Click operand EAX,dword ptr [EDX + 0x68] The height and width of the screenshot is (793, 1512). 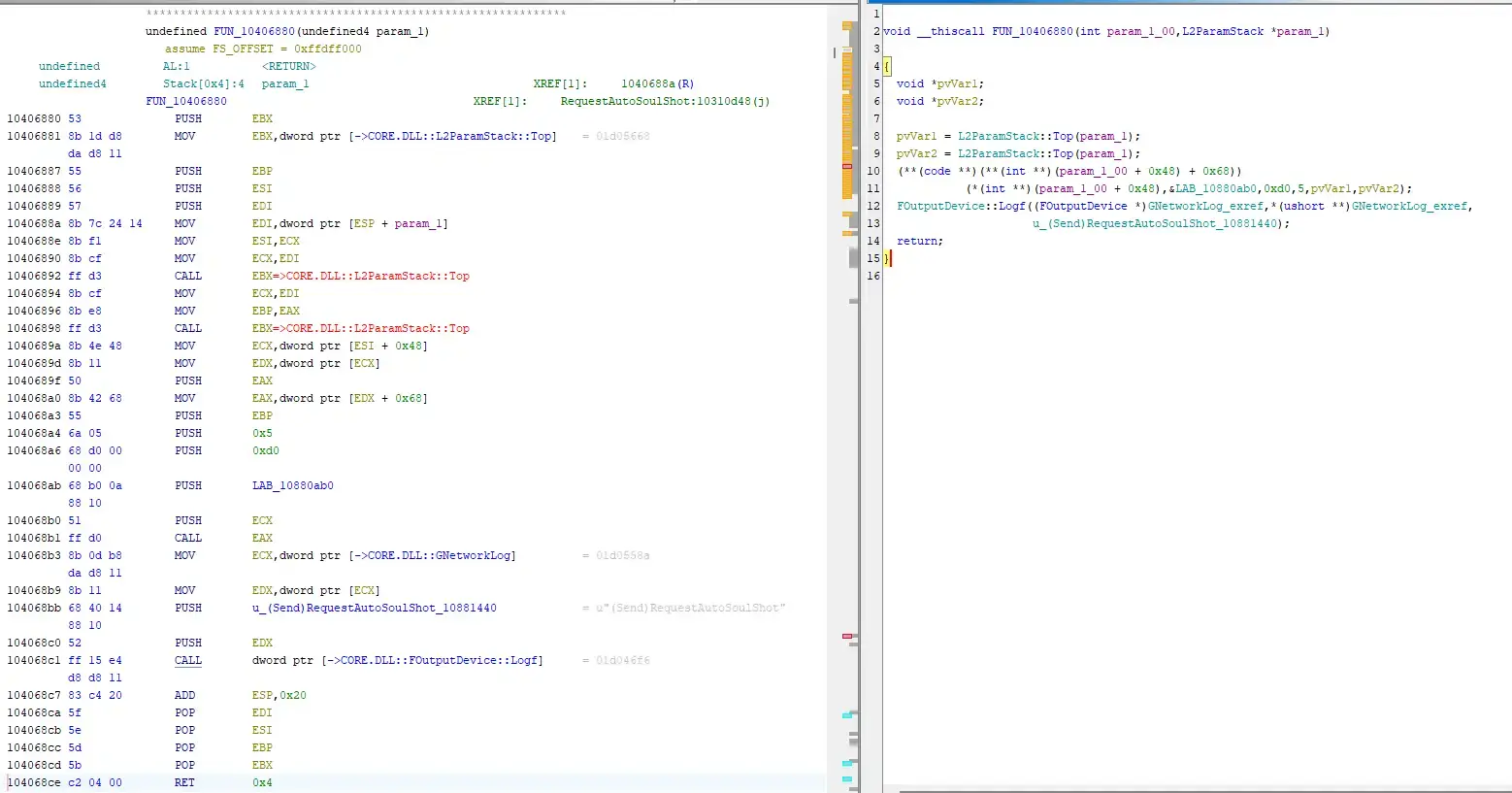point(340,398)
